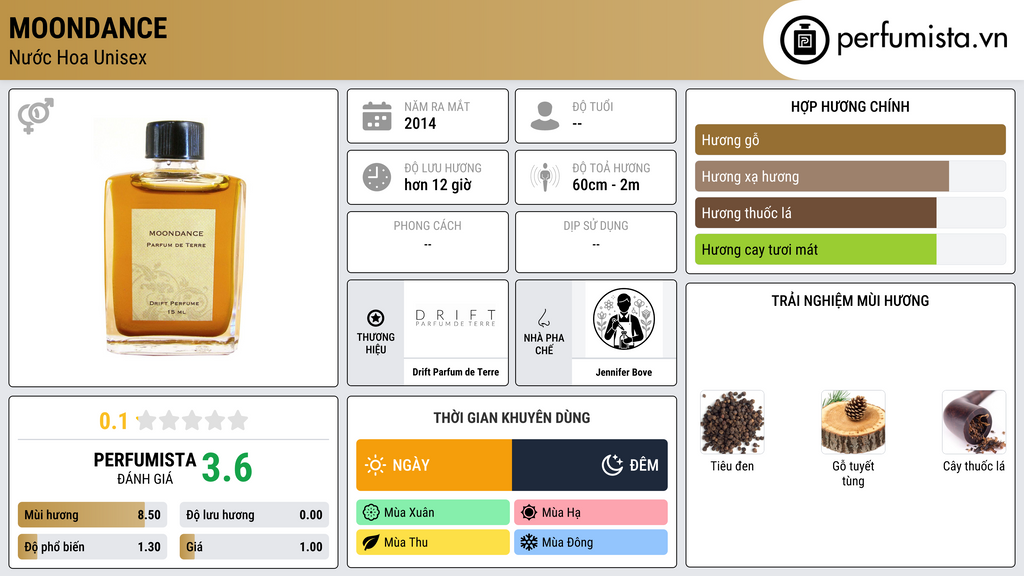
Task: Select the Mùa Xuân season button
Action: click(x=433, y=513)
